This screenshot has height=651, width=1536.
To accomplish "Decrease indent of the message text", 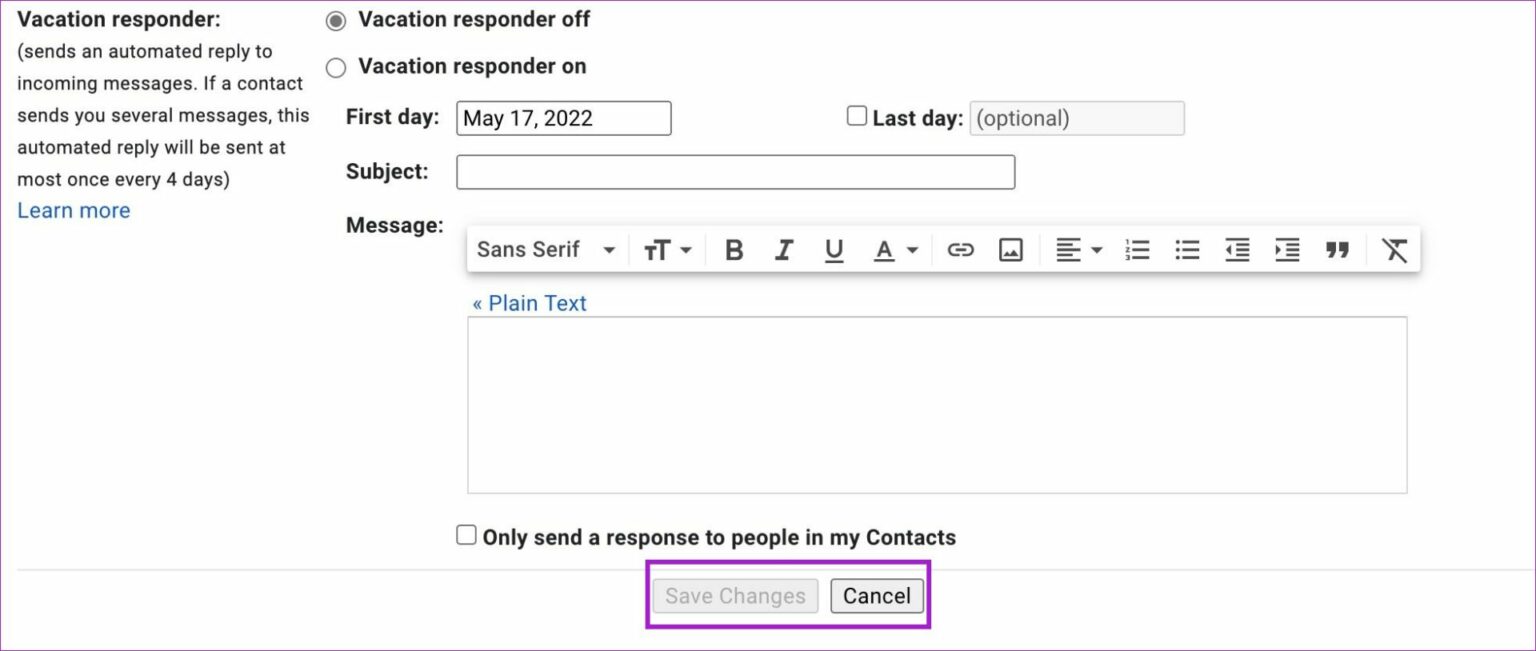I will pyautogui.click(x=1237, y=249).
